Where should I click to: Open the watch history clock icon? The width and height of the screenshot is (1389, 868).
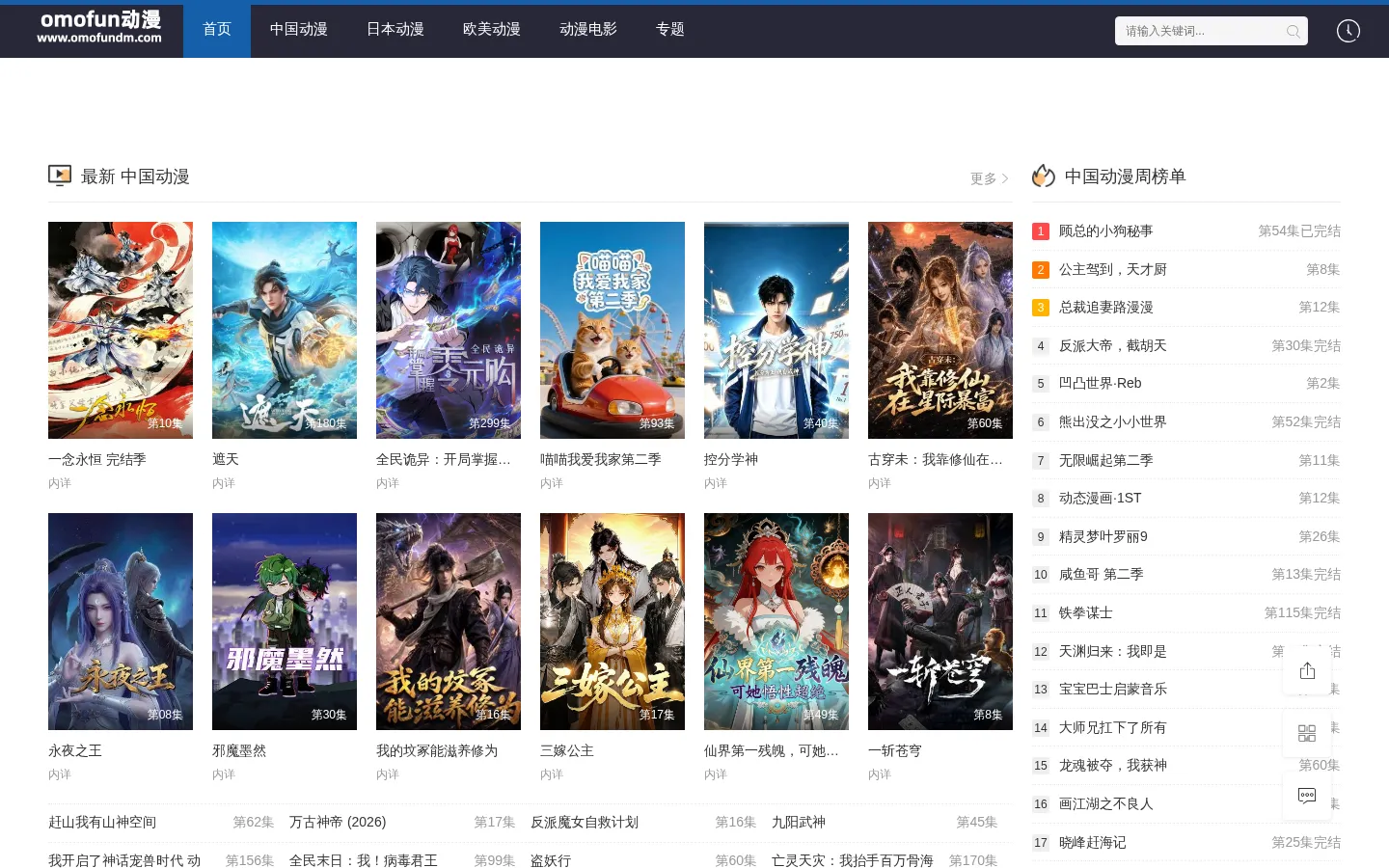[x=1348, y=31]
